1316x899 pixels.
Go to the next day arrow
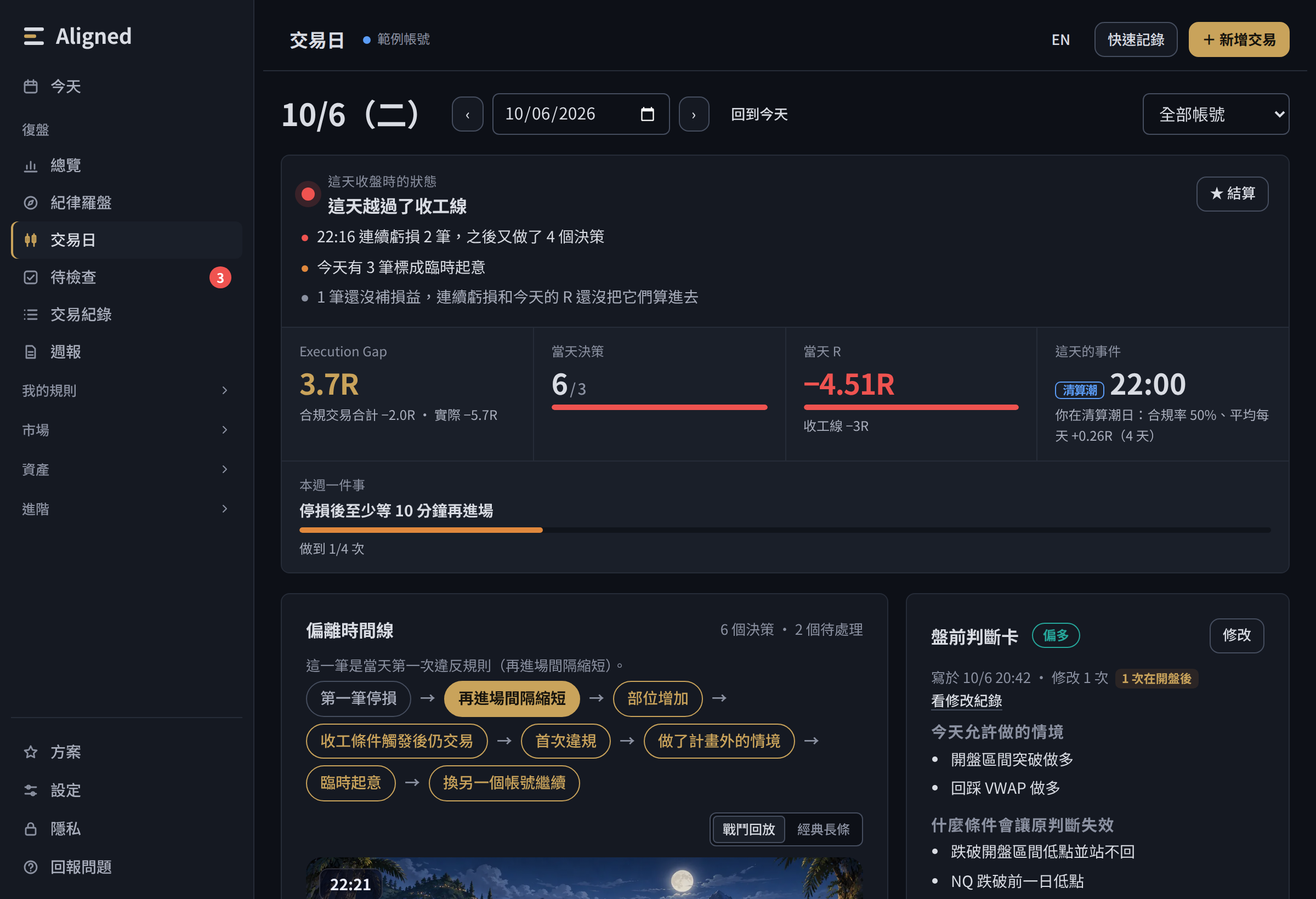pyautogui.click(x=694, y=115)
